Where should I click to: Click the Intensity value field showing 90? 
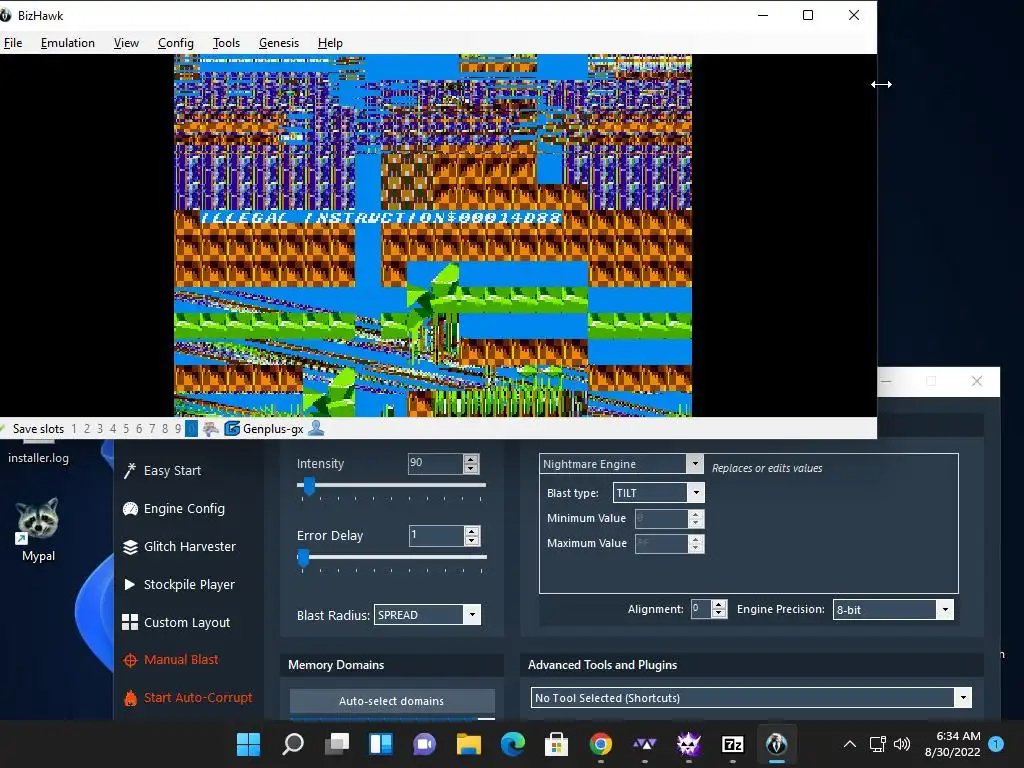tap(436, 464)
